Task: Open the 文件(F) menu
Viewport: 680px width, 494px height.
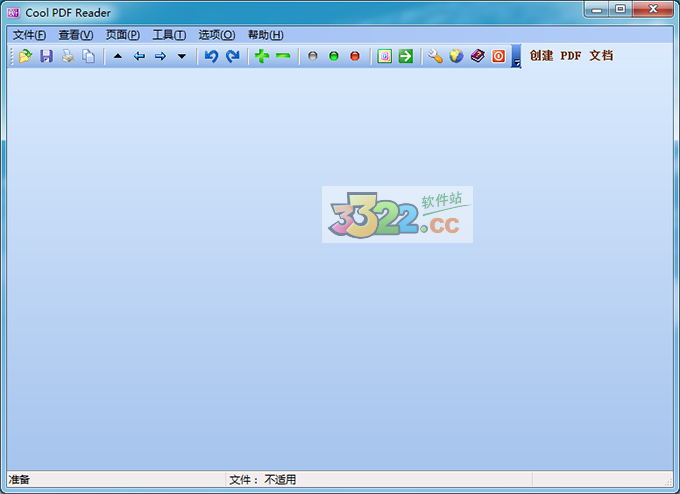Action: [29, 35]
